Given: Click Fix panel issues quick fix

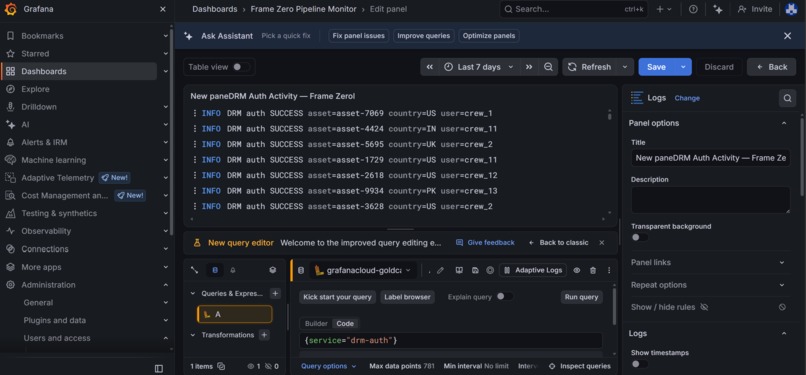Looking at the screenshot, I should click(358, 36).
